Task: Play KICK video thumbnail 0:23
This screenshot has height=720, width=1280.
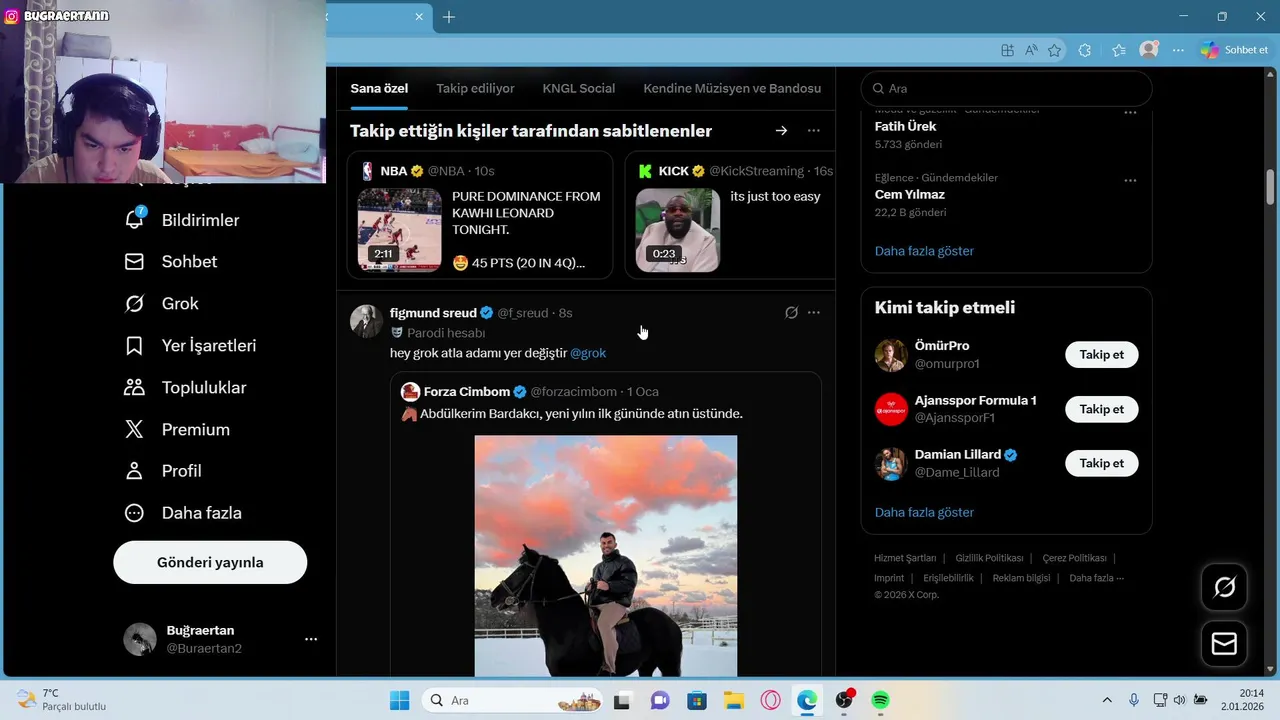Action: [677, 229]
